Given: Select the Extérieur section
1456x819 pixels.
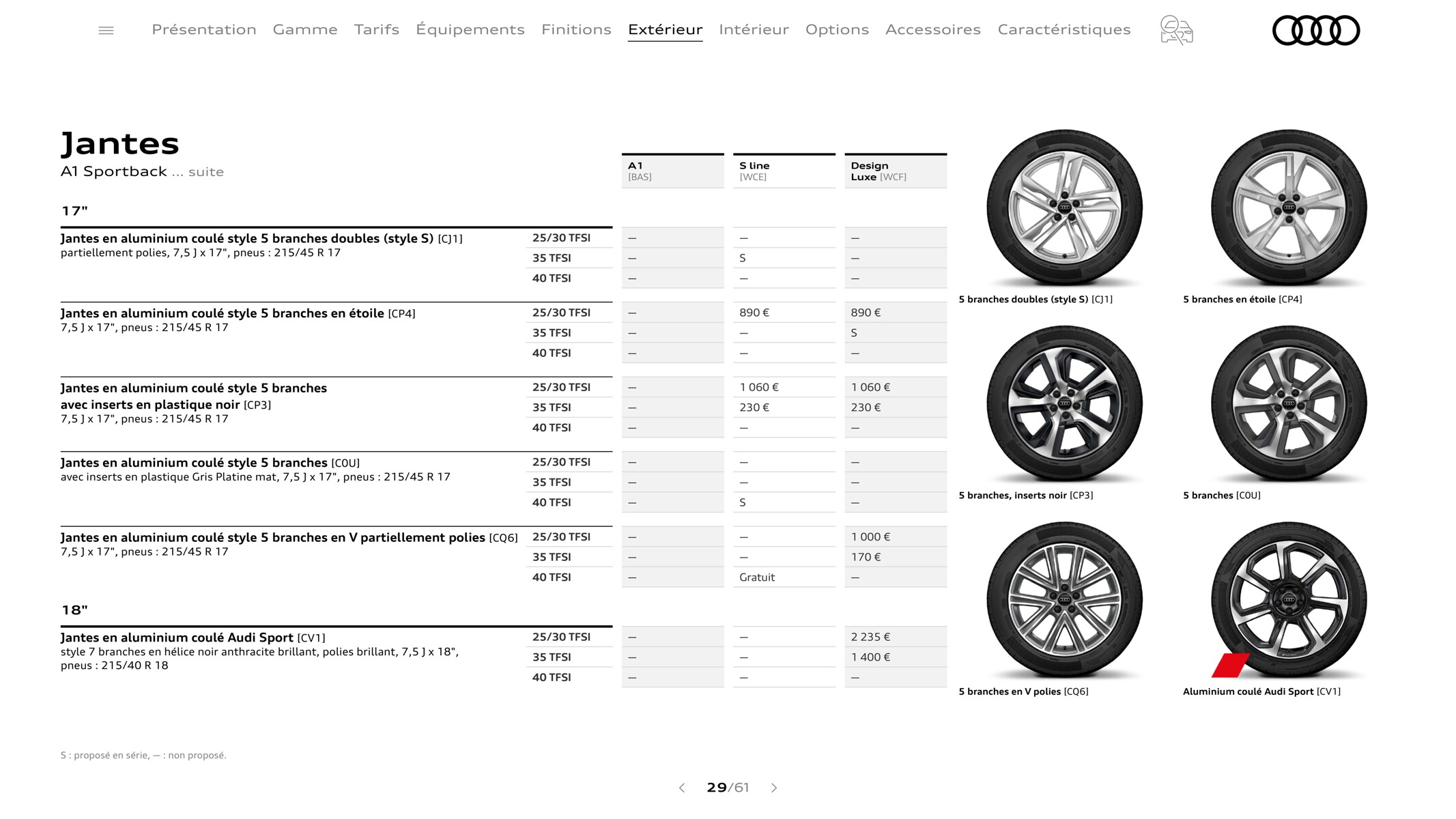Looking at the screenshot, I should (x=666, y=29).
